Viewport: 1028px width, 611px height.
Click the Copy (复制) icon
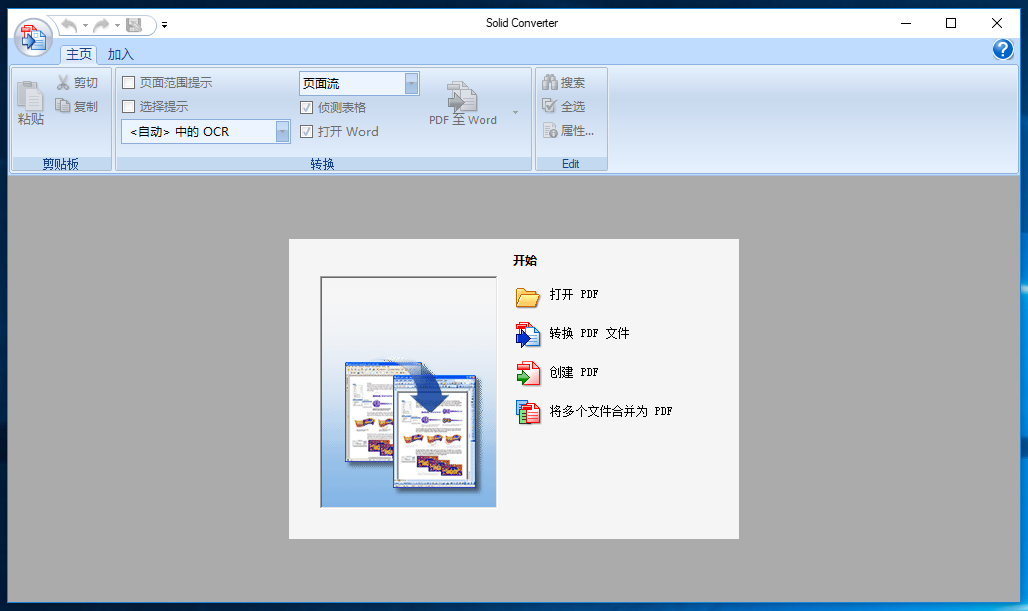click(63, 106)
